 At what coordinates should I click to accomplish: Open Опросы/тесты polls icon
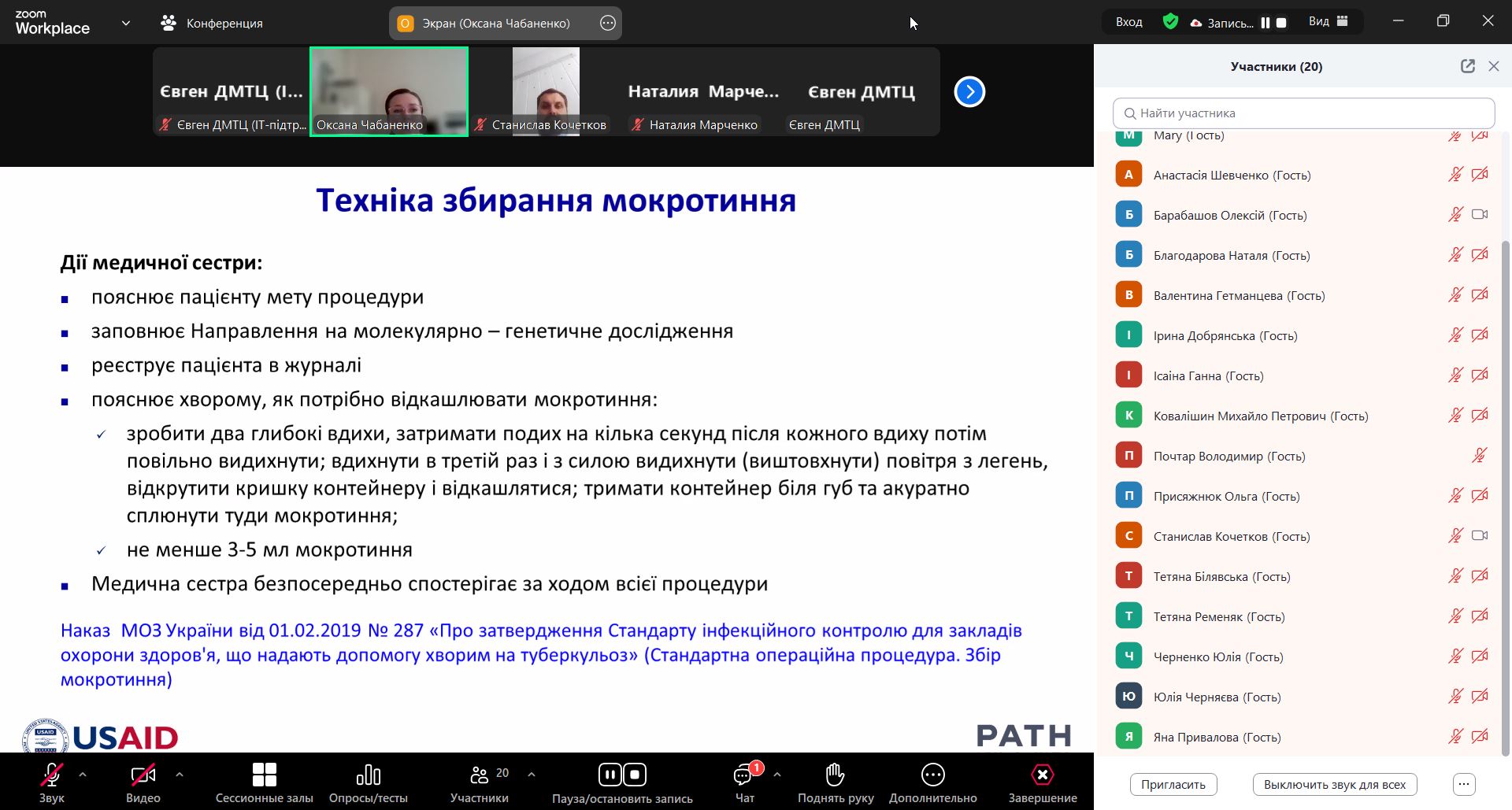coord(368,775)
